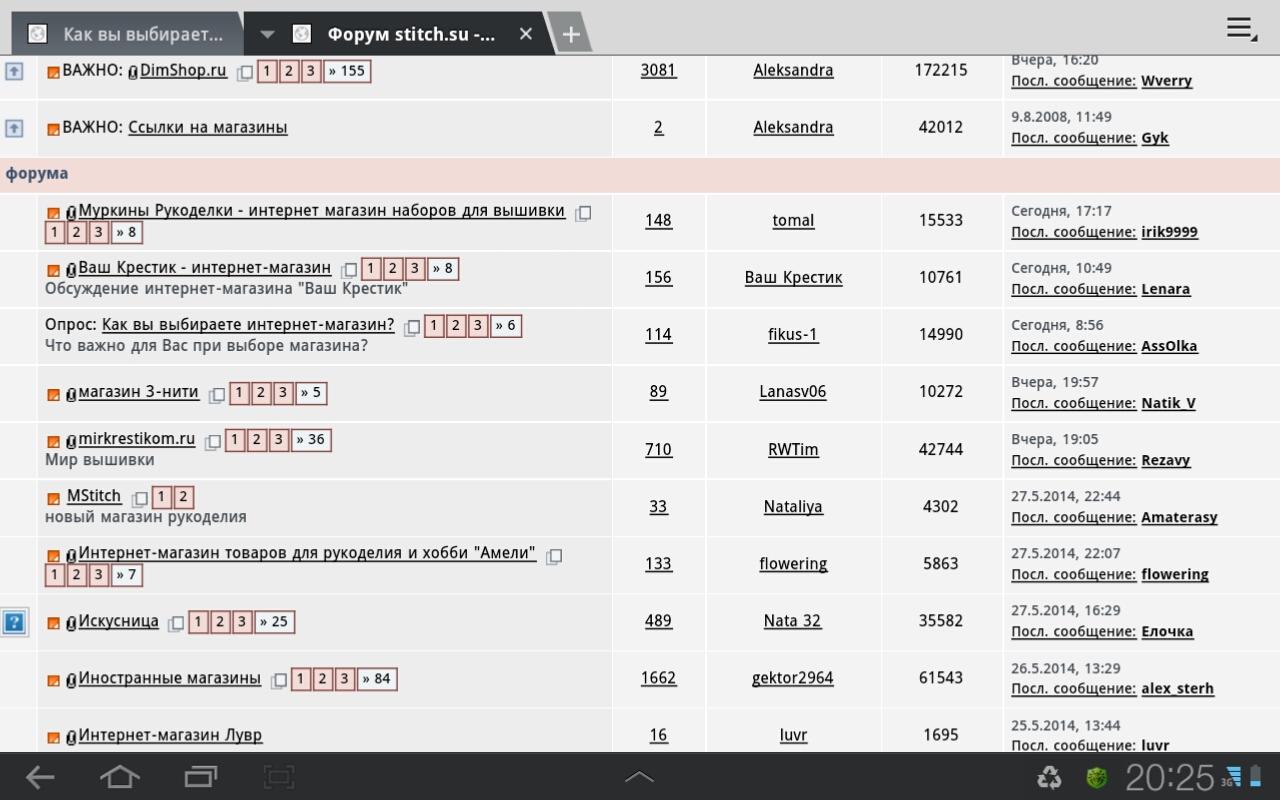Expand the tab list dropdown arrow
Screen dimensions: 1280x800
tap(267, 35)
